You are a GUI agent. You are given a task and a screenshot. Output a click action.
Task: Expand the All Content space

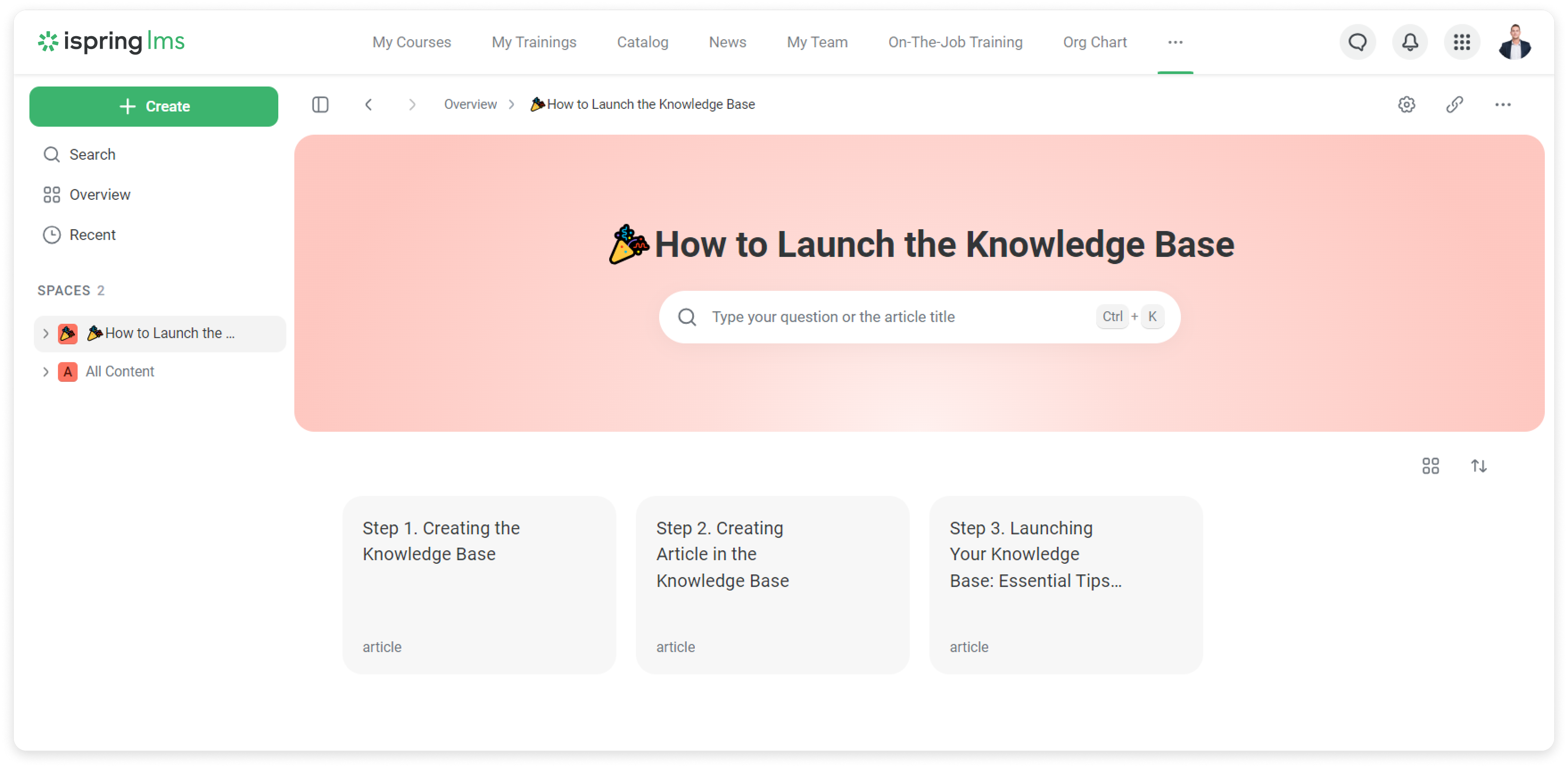click(45, 372)
